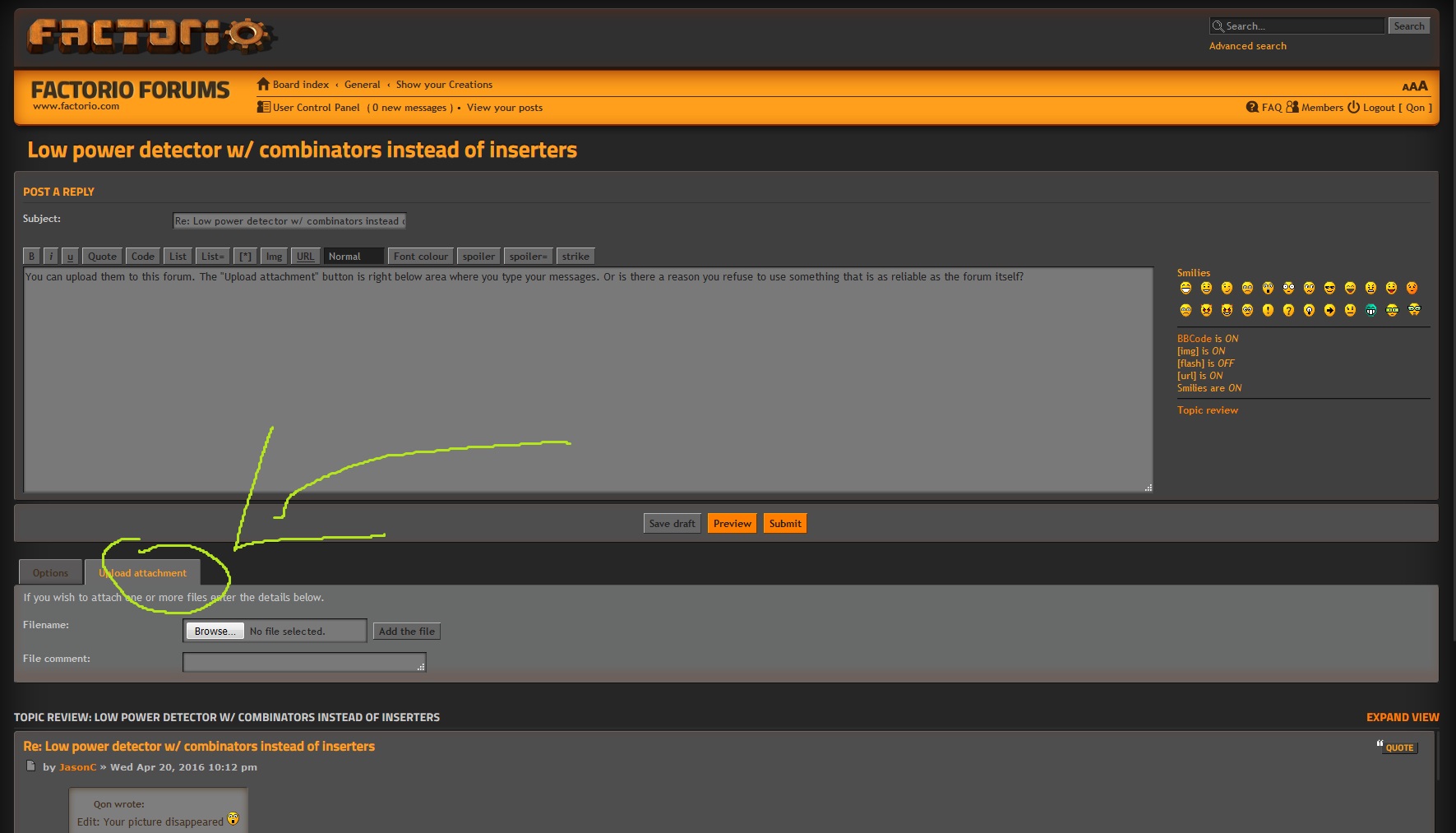
Task: Click in the message body text area
Action: point(588,380)
